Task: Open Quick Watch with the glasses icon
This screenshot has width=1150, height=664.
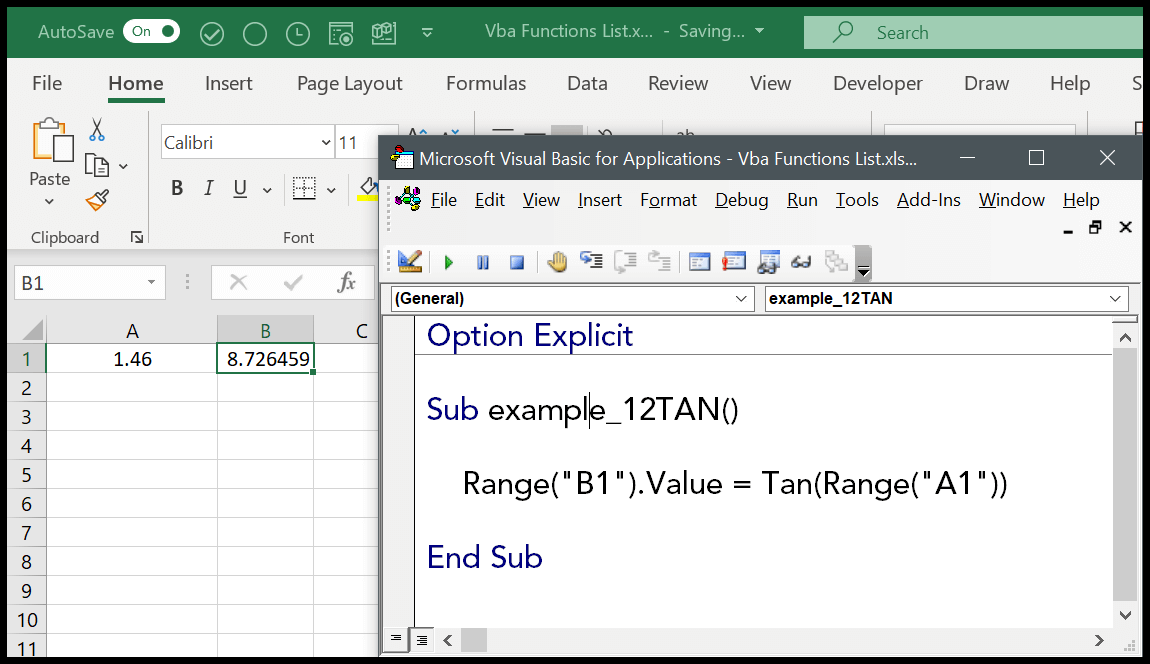Action: click(x=801, y=262)
